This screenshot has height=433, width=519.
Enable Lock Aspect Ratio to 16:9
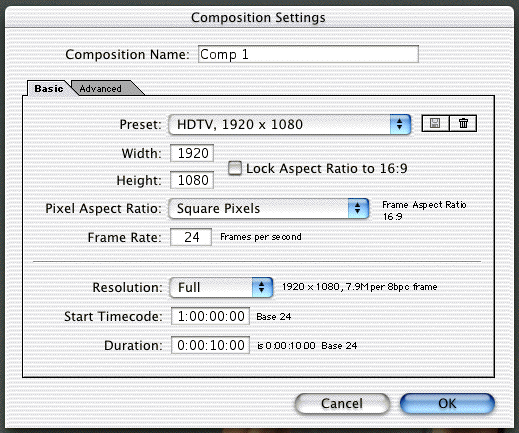[x=235, y=168]
